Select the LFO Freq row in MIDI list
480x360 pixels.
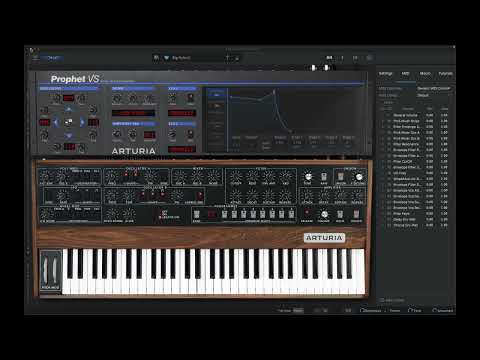click(x=415, y=173)
